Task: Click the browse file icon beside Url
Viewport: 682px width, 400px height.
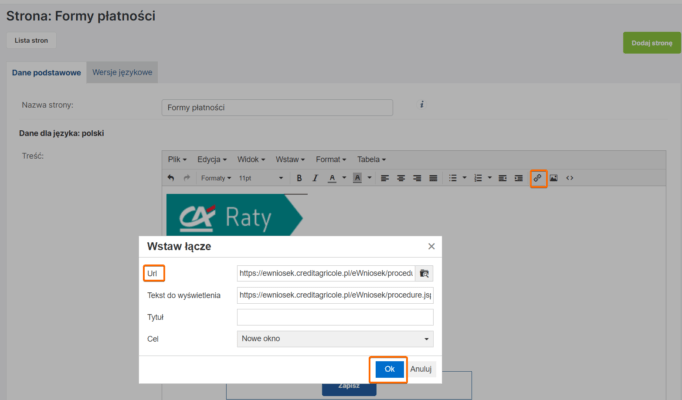Action: click(424, 273)
